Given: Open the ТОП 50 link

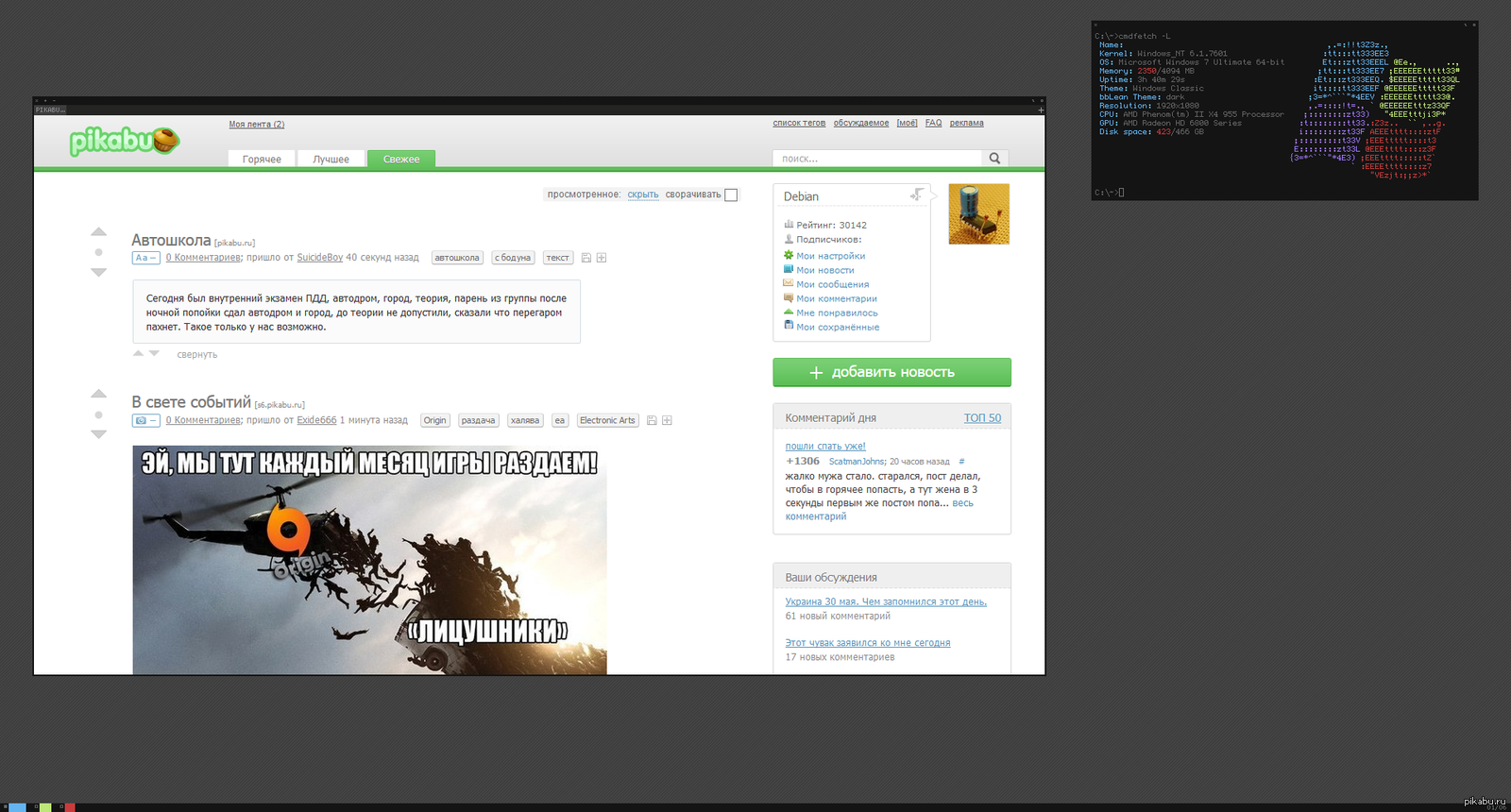Looking at the screenshot, I should pyautogui.click(x=982, y=417).
